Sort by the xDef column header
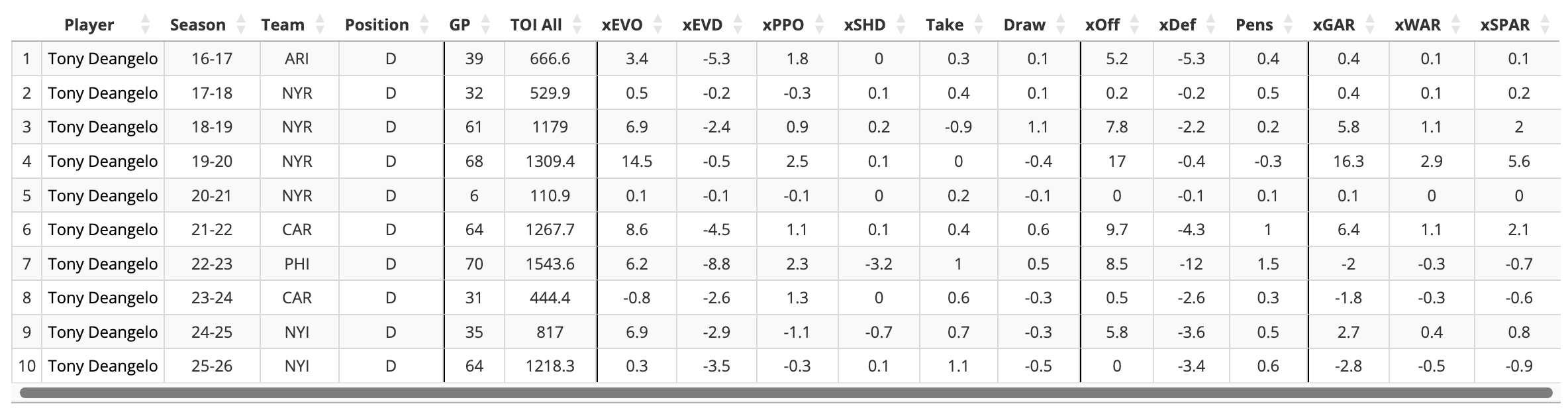The width and height of the screenshot is (1568, 408). [x=1177, y=25]
